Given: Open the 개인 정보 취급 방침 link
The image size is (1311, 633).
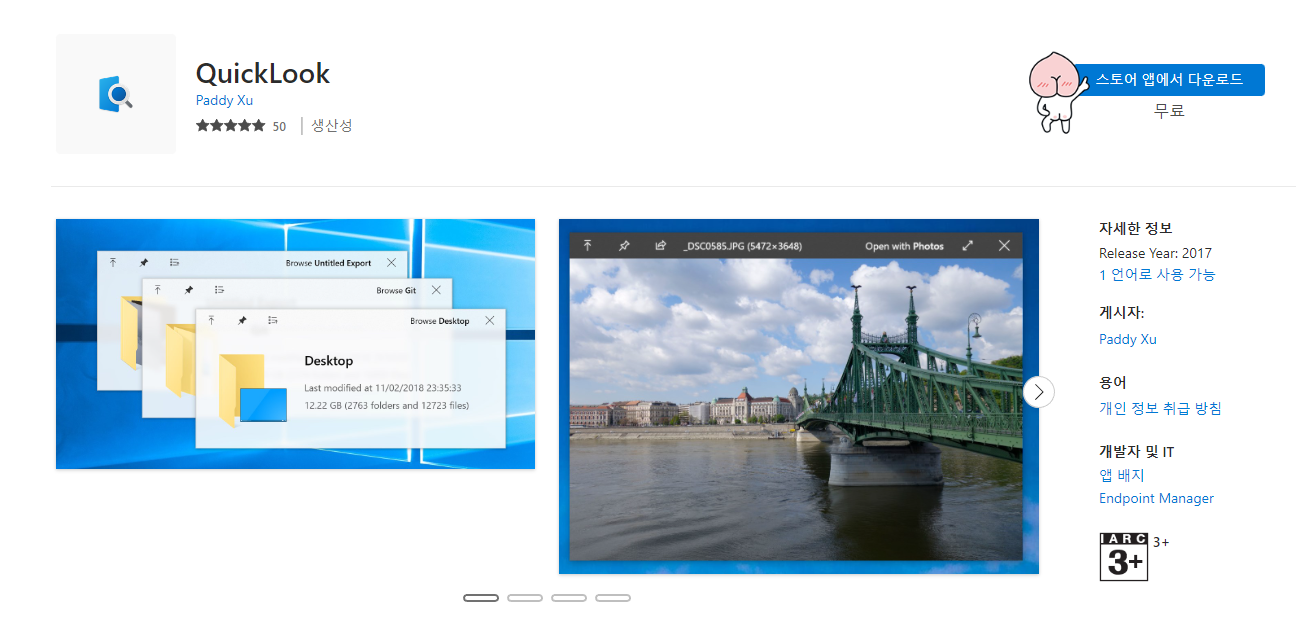Looking at the screenshot, I should 1160,408.
